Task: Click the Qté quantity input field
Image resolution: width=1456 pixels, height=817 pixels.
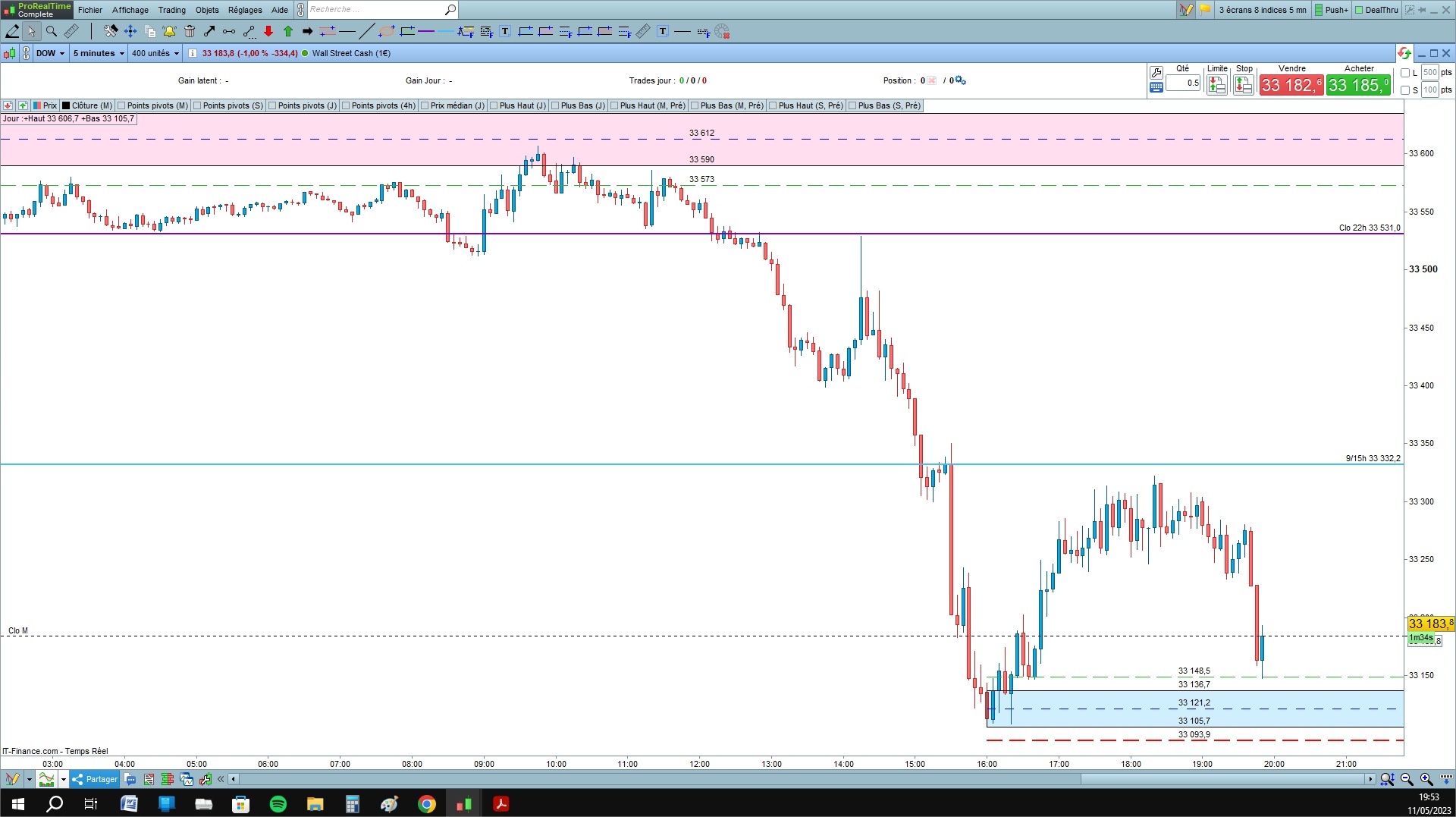Action: (1183, 83)
